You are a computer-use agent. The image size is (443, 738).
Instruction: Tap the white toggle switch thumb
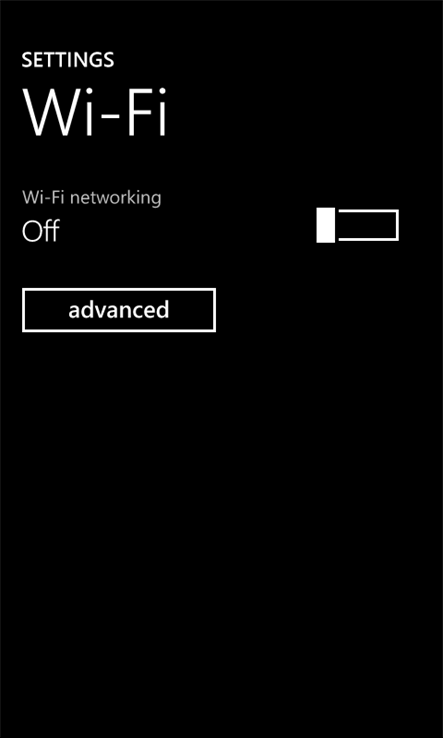[x=325, y=225]
